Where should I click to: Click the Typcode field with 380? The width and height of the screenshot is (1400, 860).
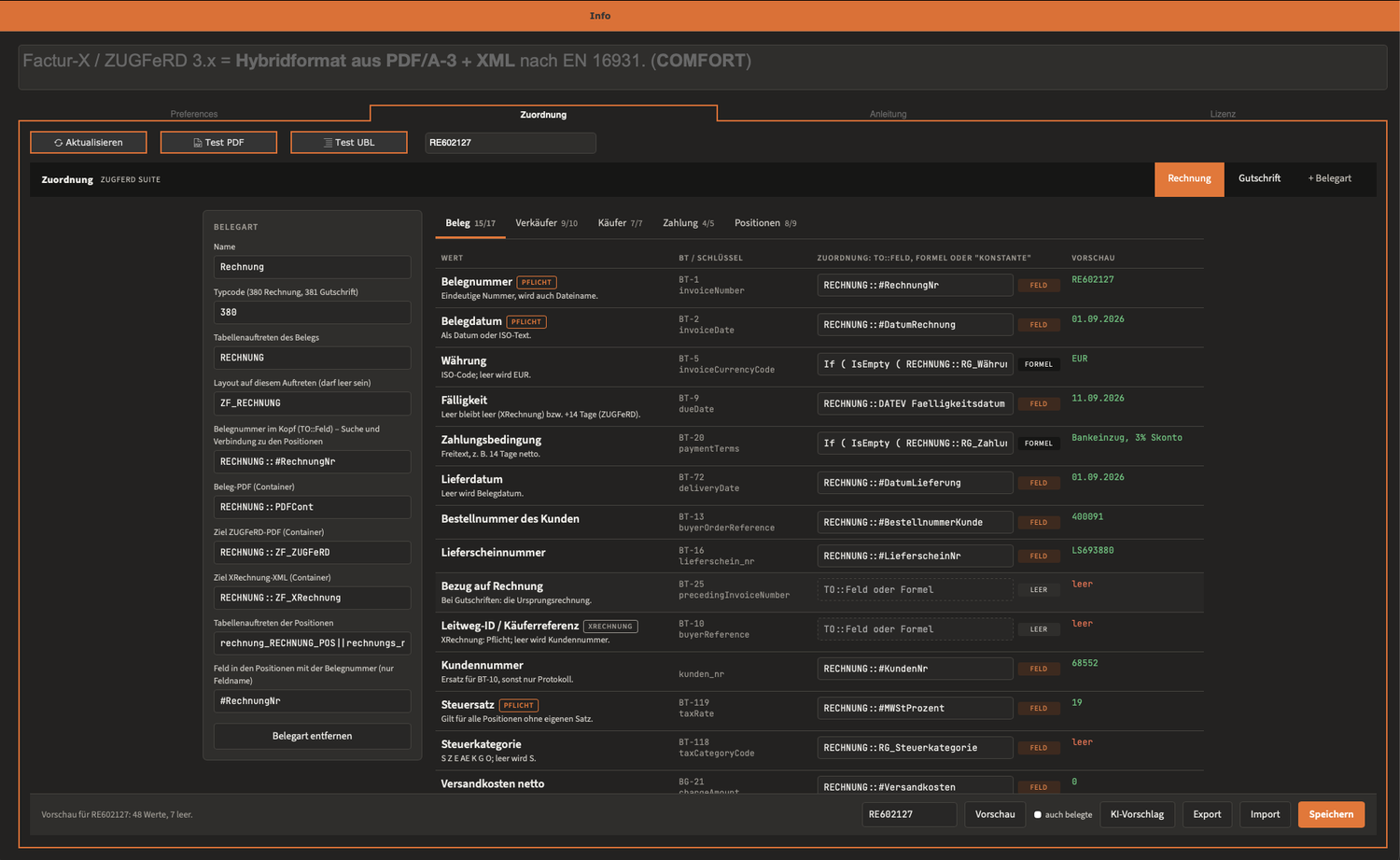click(312, 312)
